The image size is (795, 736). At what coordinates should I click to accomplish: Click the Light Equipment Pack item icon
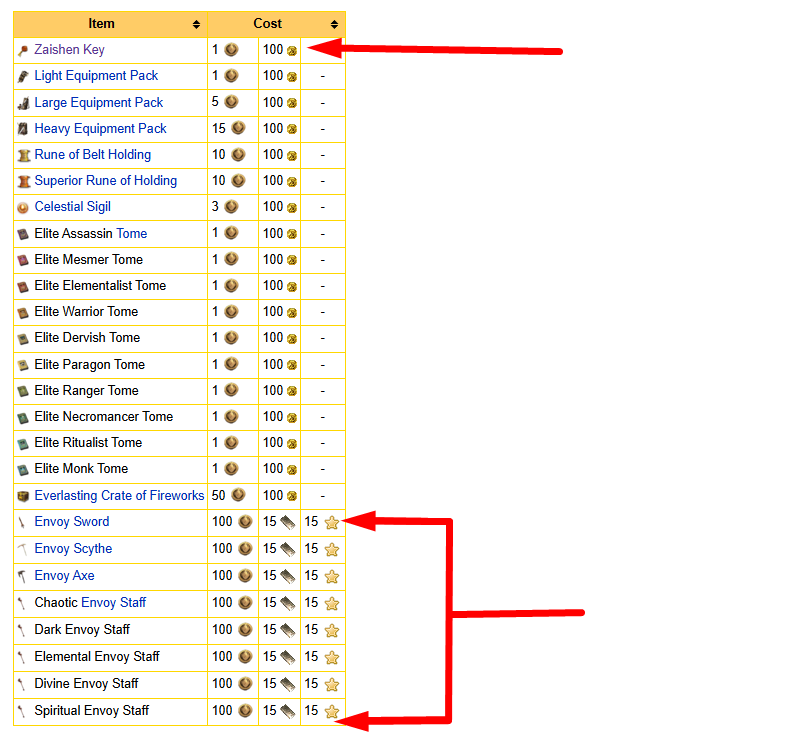23,77
